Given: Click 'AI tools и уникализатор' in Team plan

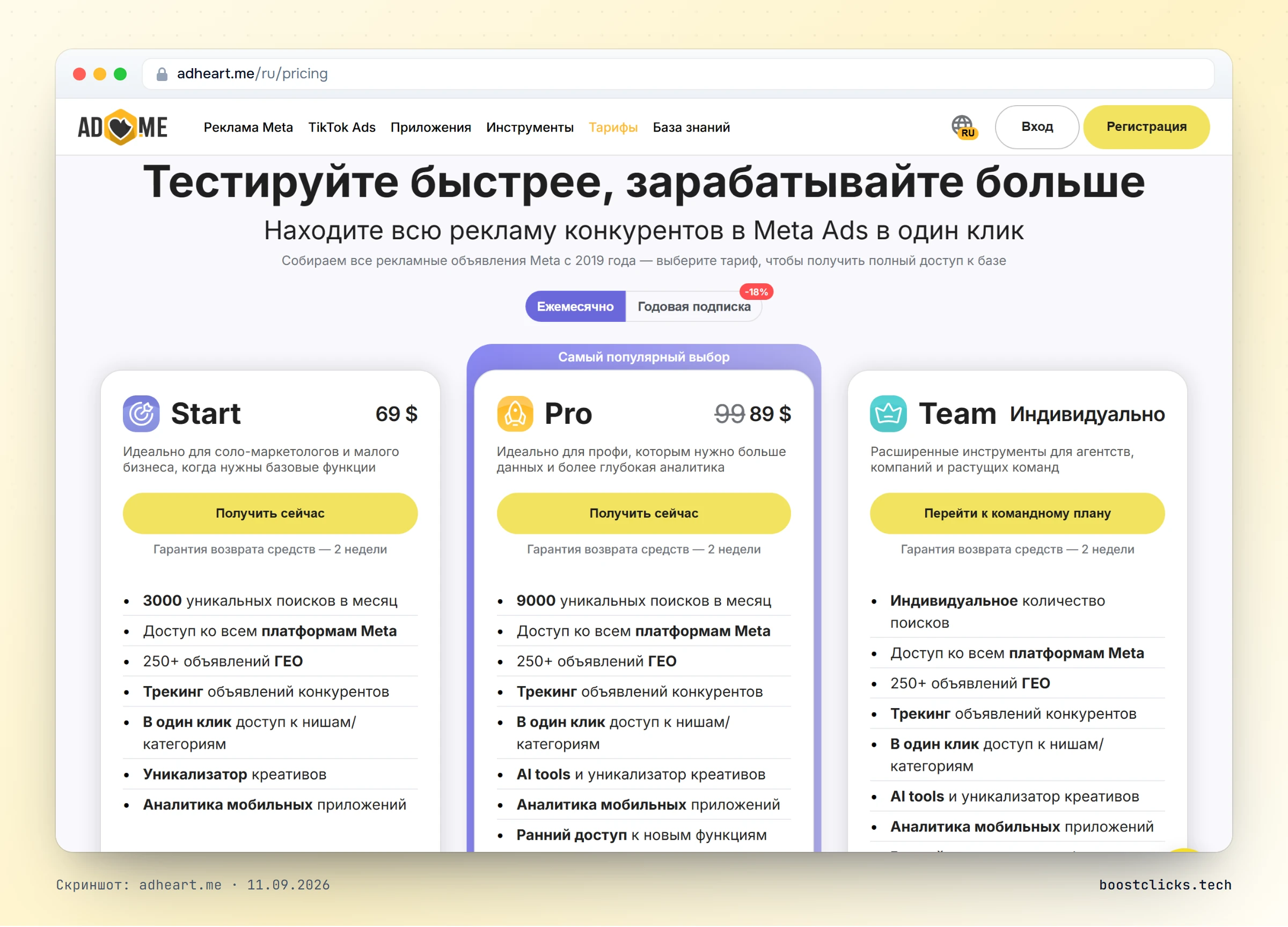Looking at the screenshot, I should click(1015, 797).
